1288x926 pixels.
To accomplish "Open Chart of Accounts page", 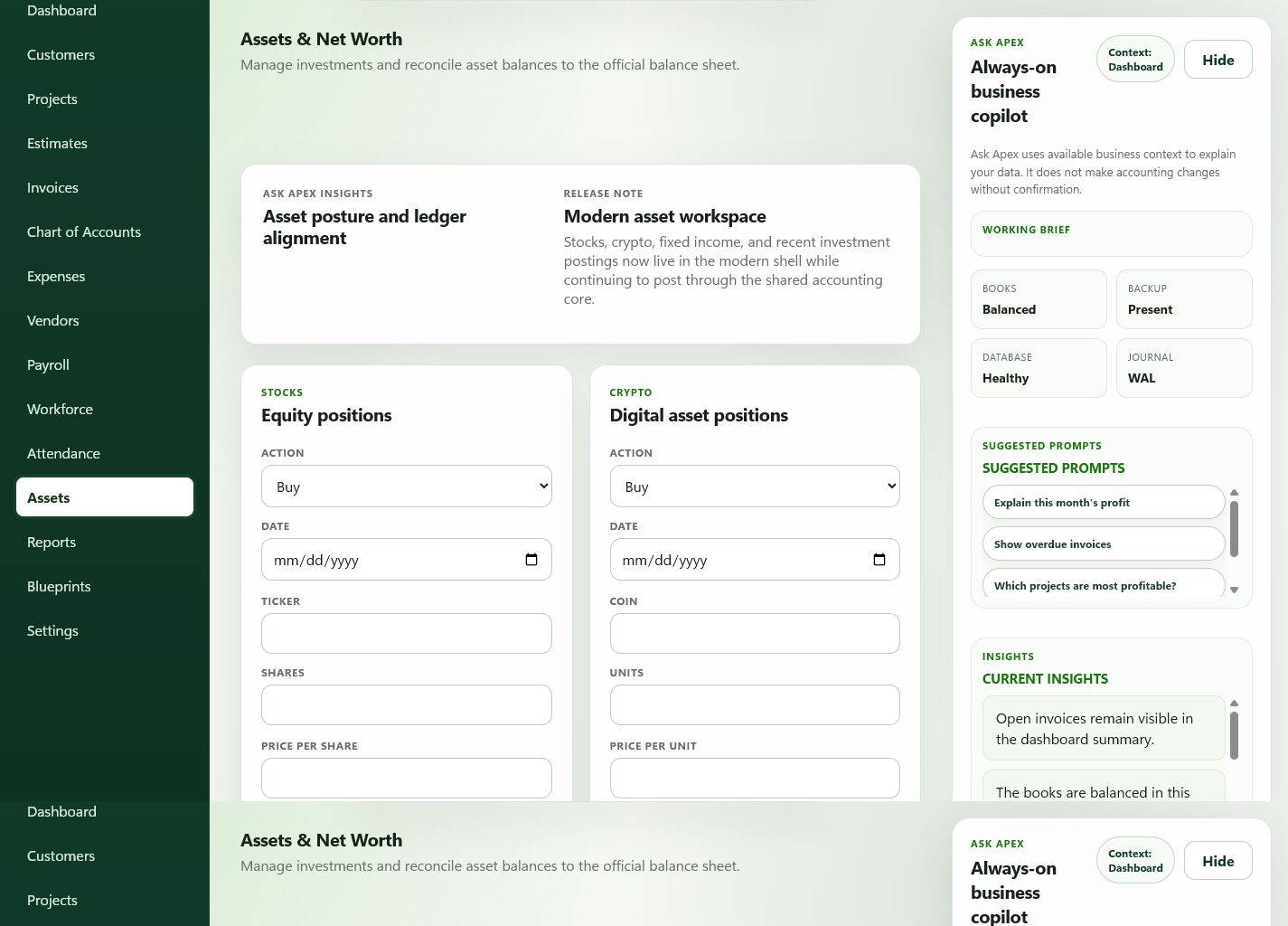I will coord(105,231).
